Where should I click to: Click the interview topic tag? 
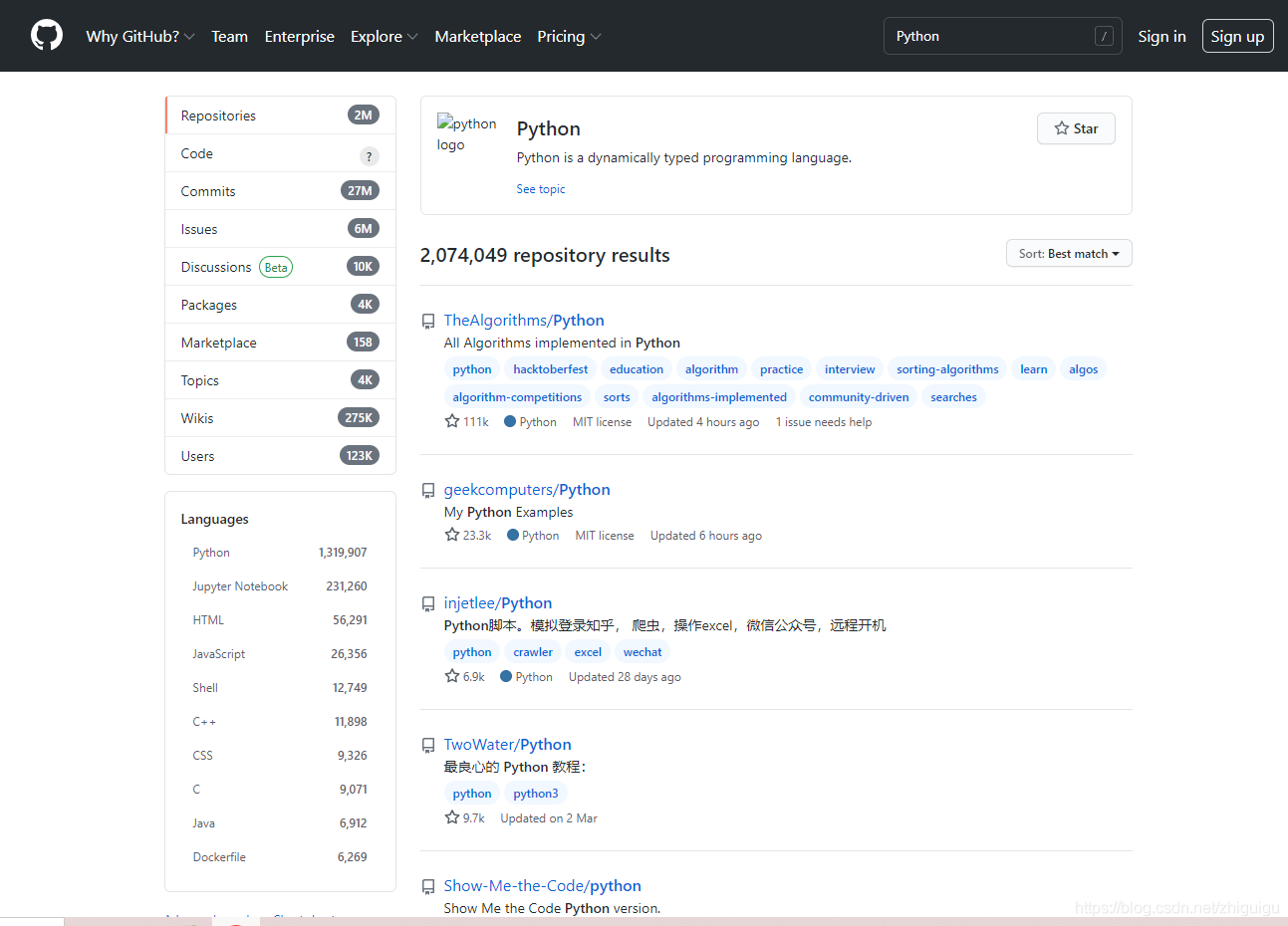[850, 369]
